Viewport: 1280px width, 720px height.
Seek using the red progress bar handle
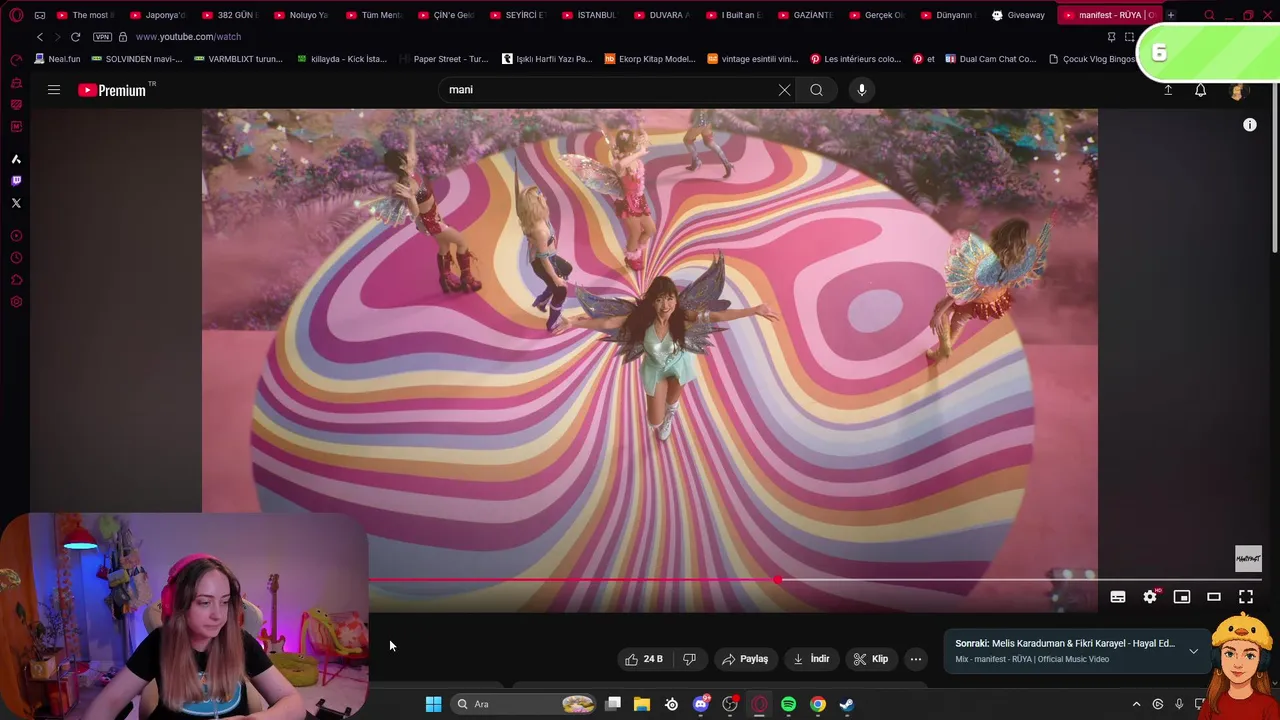[x=778, y=580]
